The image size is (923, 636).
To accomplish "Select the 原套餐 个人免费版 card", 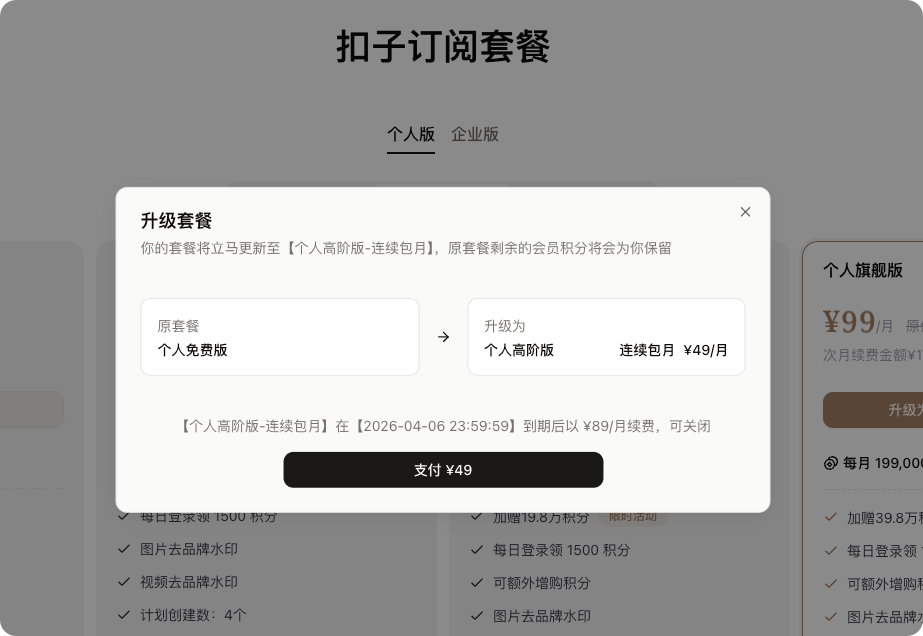I will 280,337.
